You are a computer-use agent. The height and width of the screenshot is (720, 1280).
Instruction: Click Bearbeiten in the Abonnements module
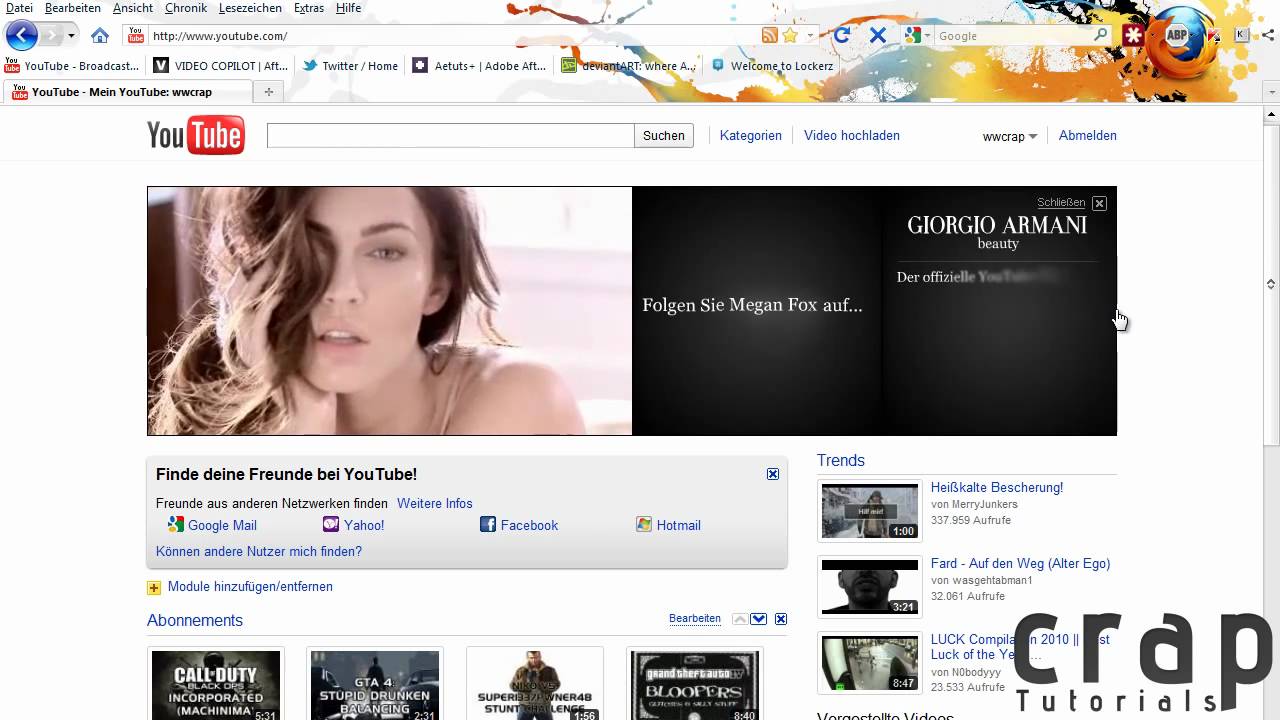coord(695,619)
